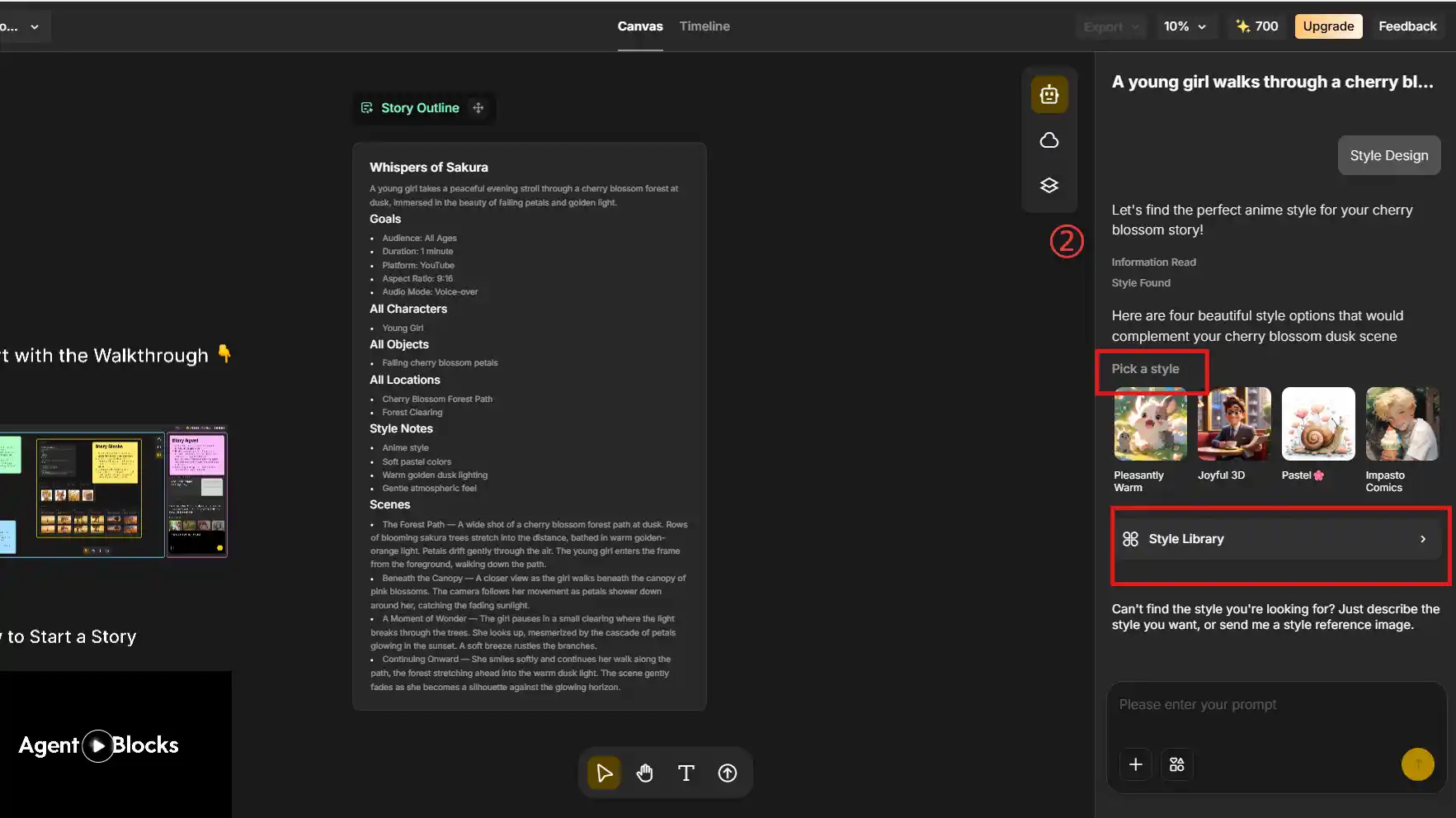Switch to the Canvas tab
This screenshot has width=1456, height=818.
point(640,26)
